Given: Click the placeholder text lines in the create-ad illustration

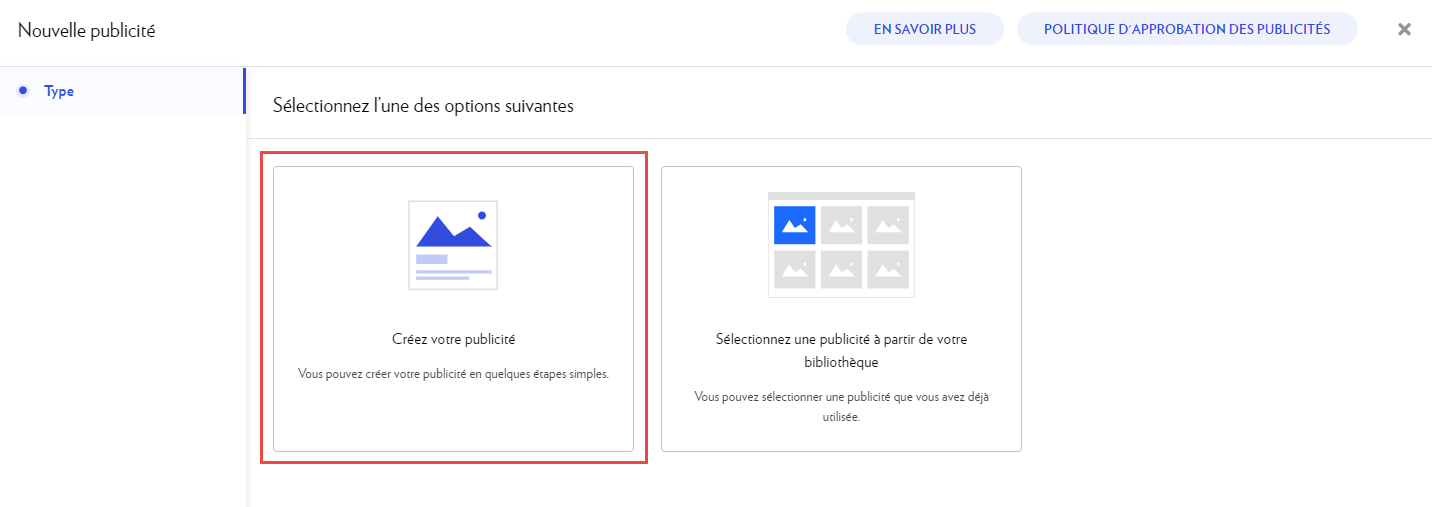Looking at the screenshot, I should (452, 271).
